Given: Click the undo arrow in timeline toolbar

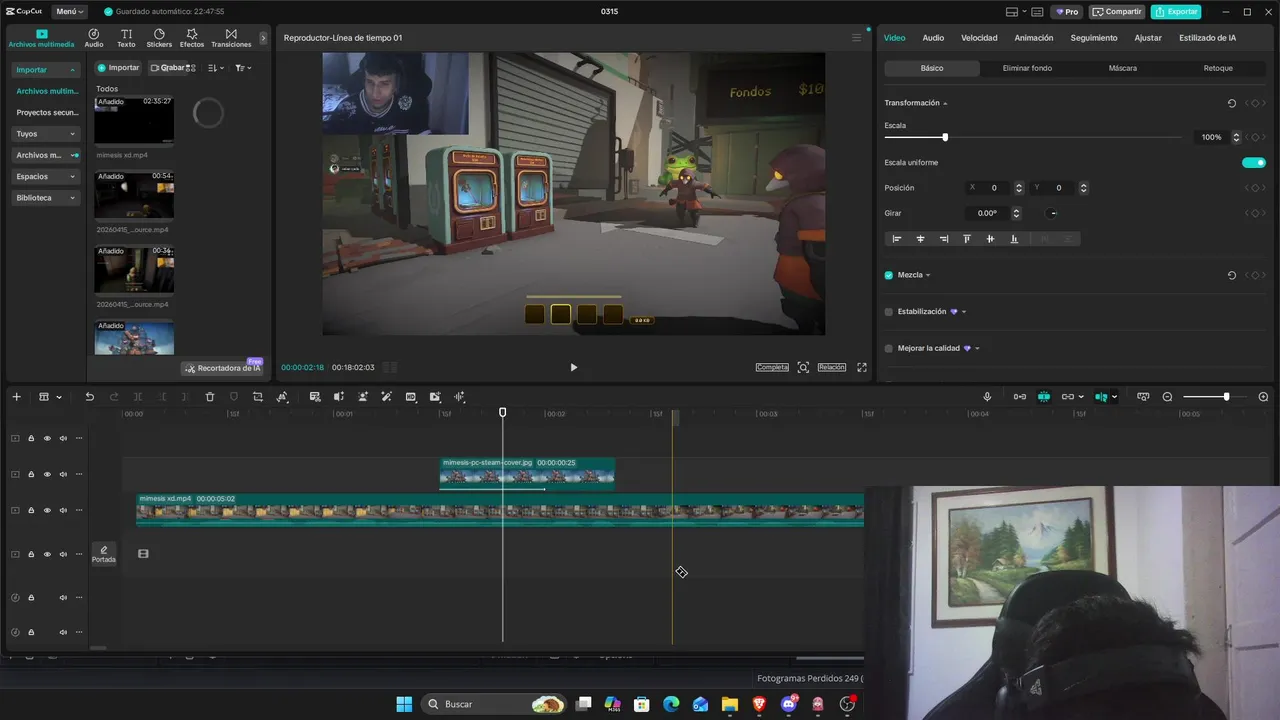Looking at the screenshot, I should [x=89, y=397].
